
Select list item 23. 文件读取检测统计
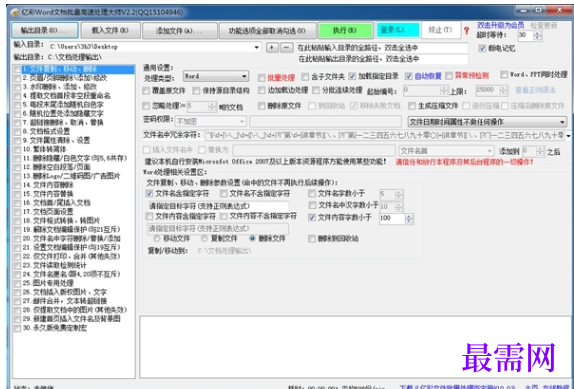pyautogui.click(x=56, y=265)
